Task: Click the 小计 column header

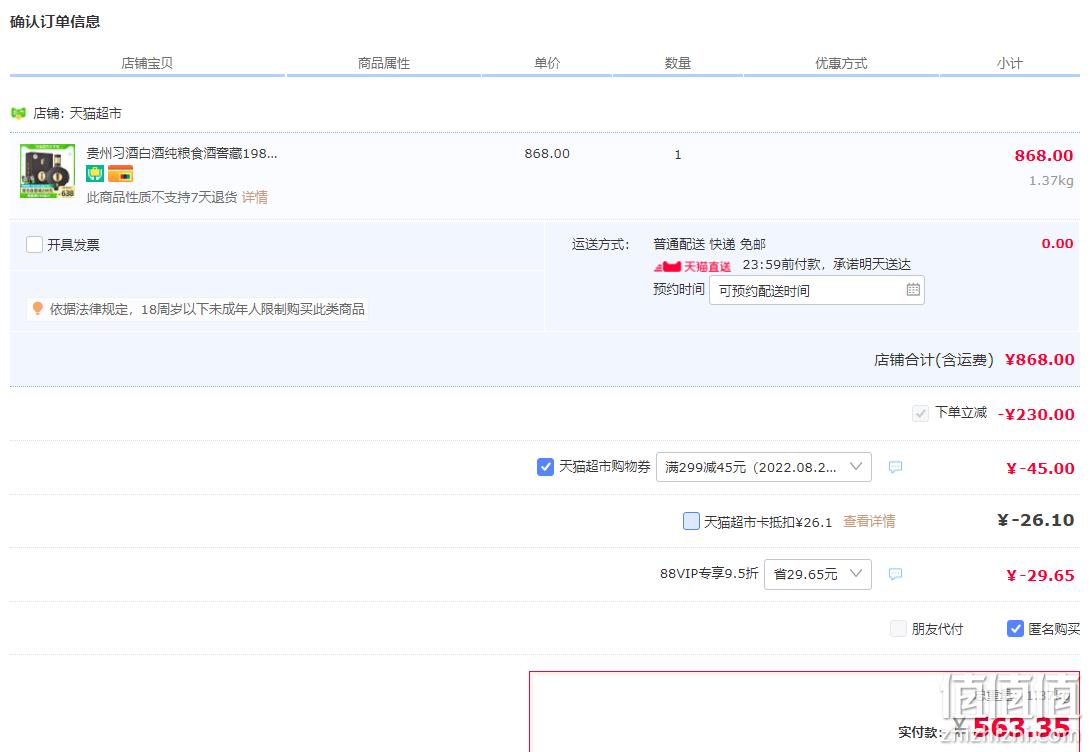Action: pos(1009,63)
